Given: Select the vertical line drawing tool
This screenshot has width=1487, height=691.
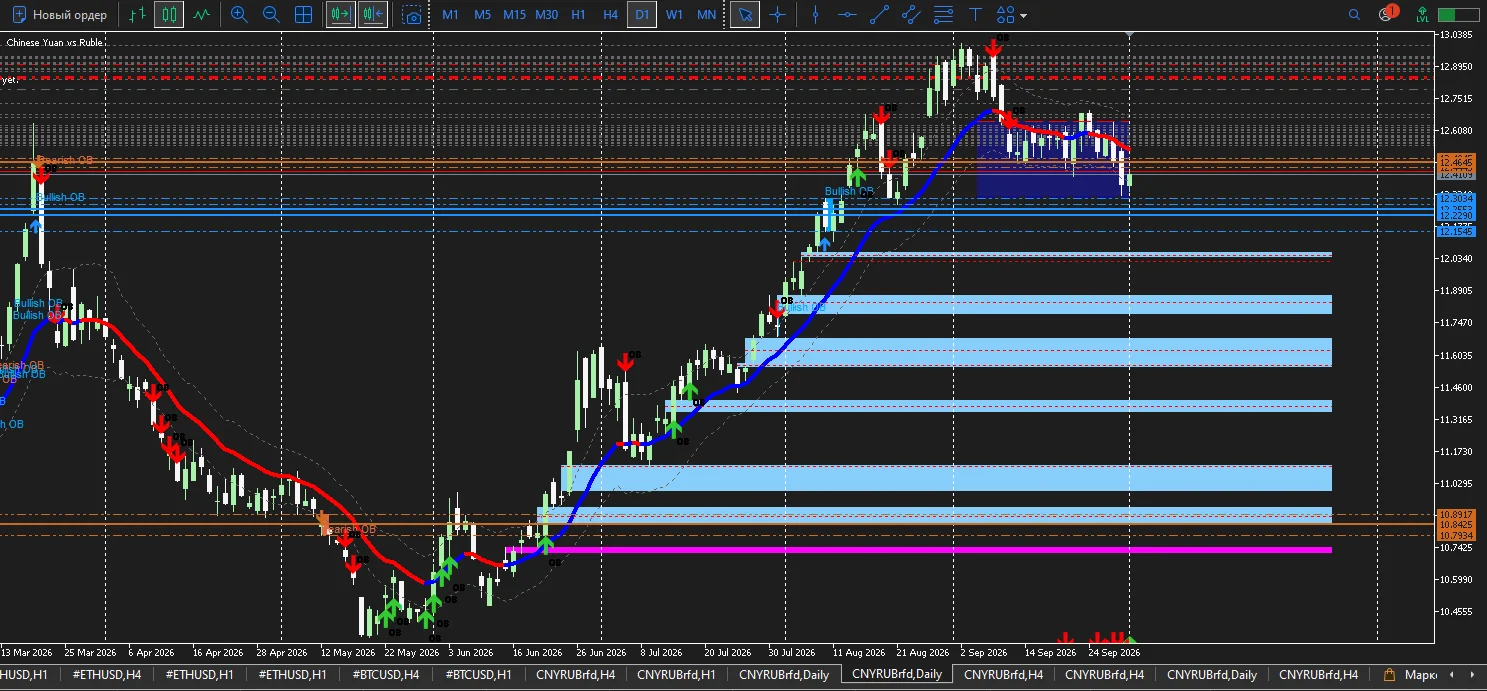Looking at the screenshot, I should 816,15.
